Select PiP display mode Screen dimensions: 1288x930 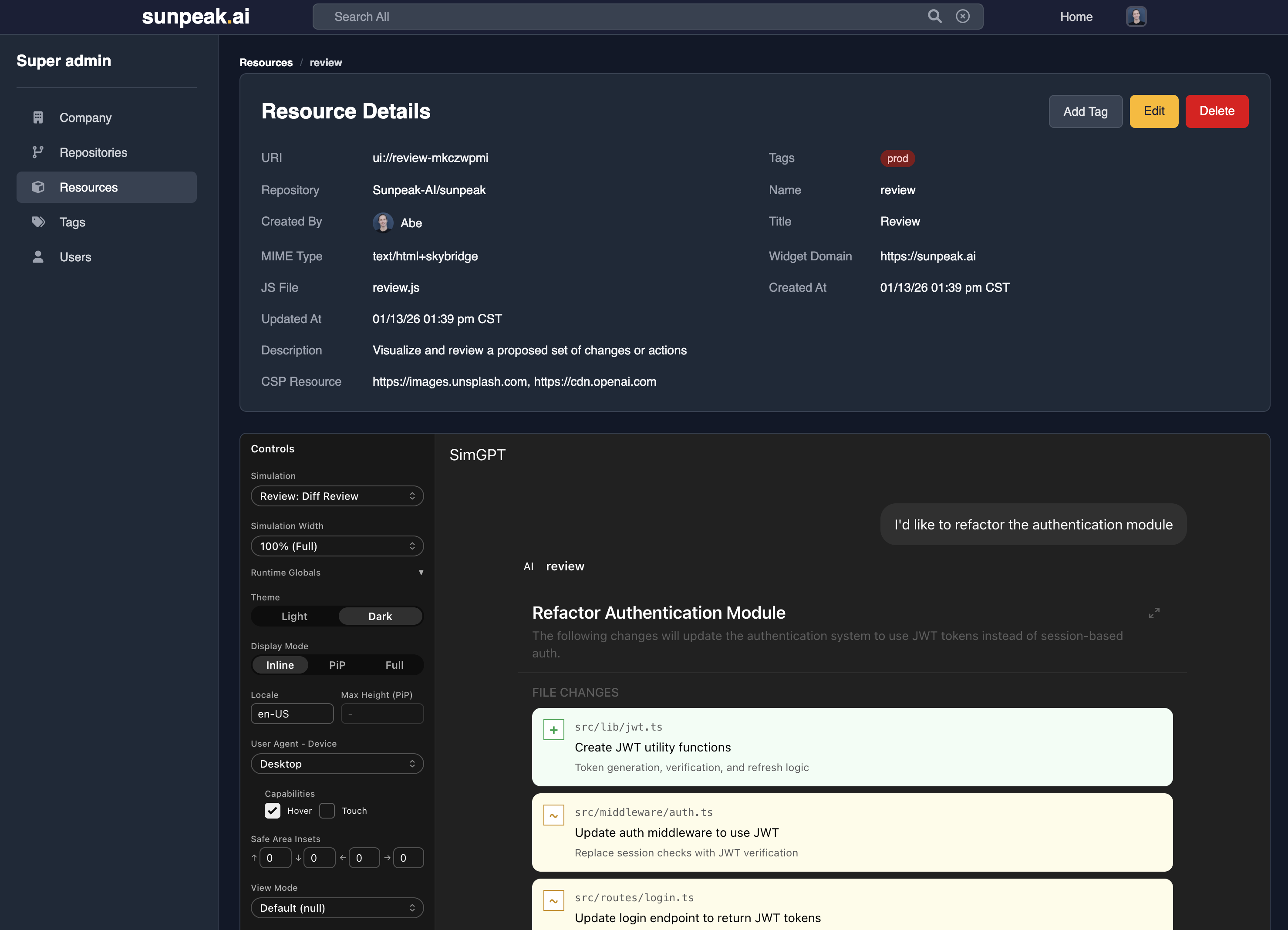337,665
